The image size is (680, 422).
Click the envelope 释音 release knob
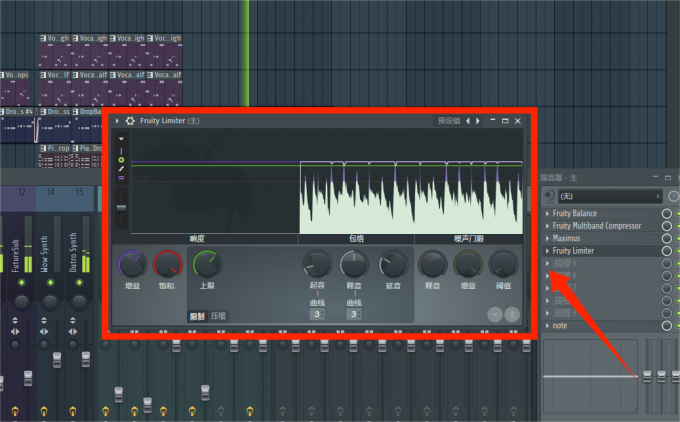coord(354,264)
